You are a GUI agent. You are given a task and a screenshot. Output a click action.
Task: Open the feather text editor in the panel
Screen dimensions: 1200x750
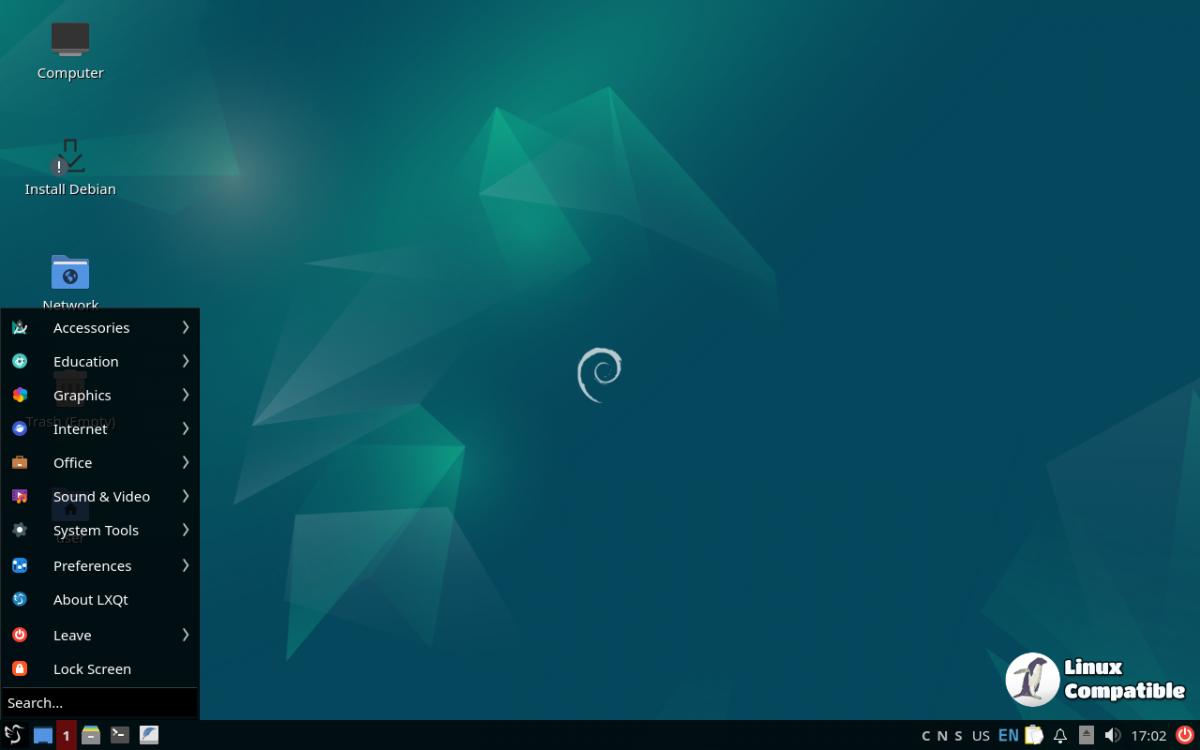(149, 736)
